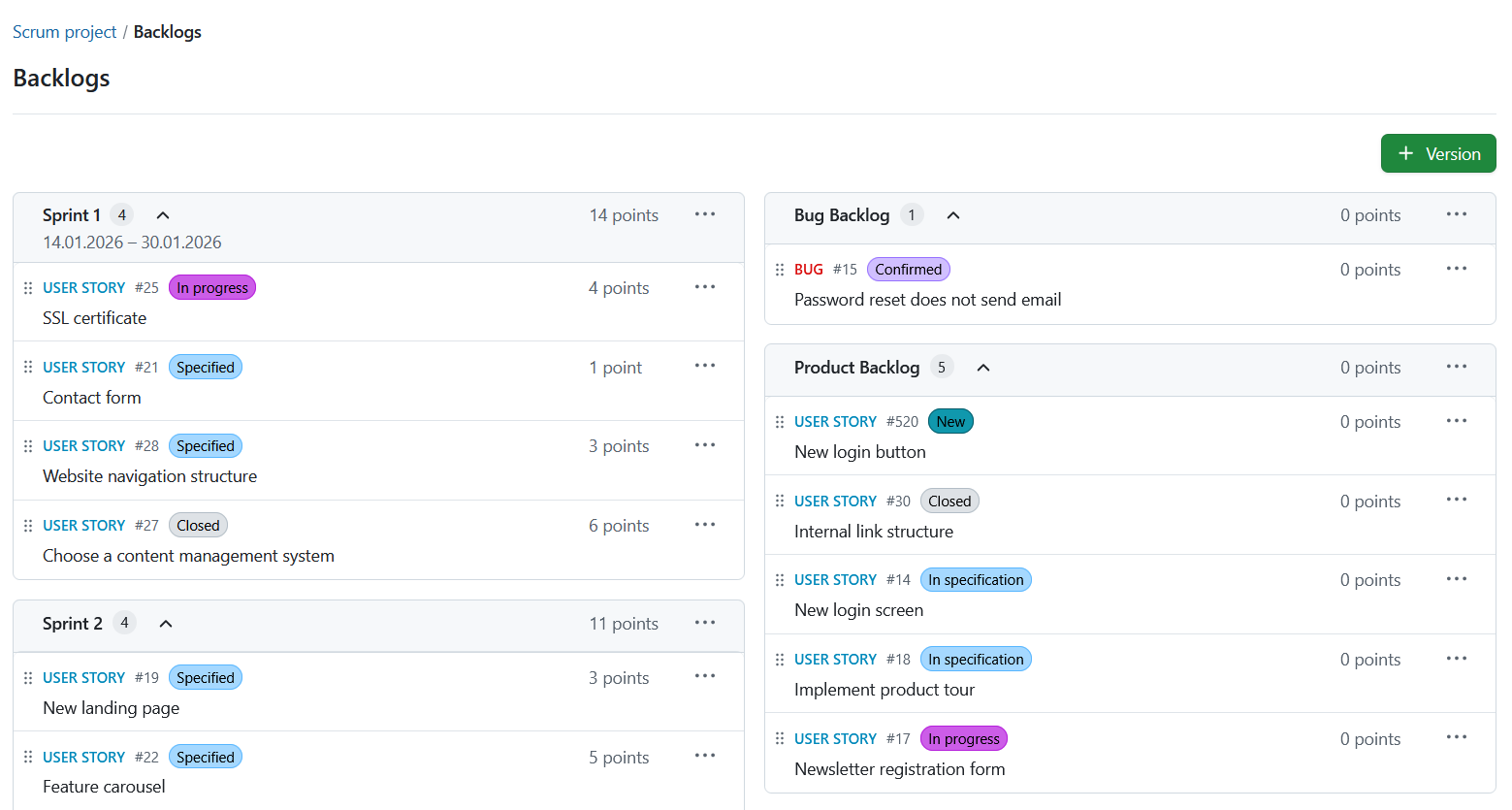Open the Sprint 2 options menu
The width and height of the screenshot is (1512, 810).
point(705,623)
